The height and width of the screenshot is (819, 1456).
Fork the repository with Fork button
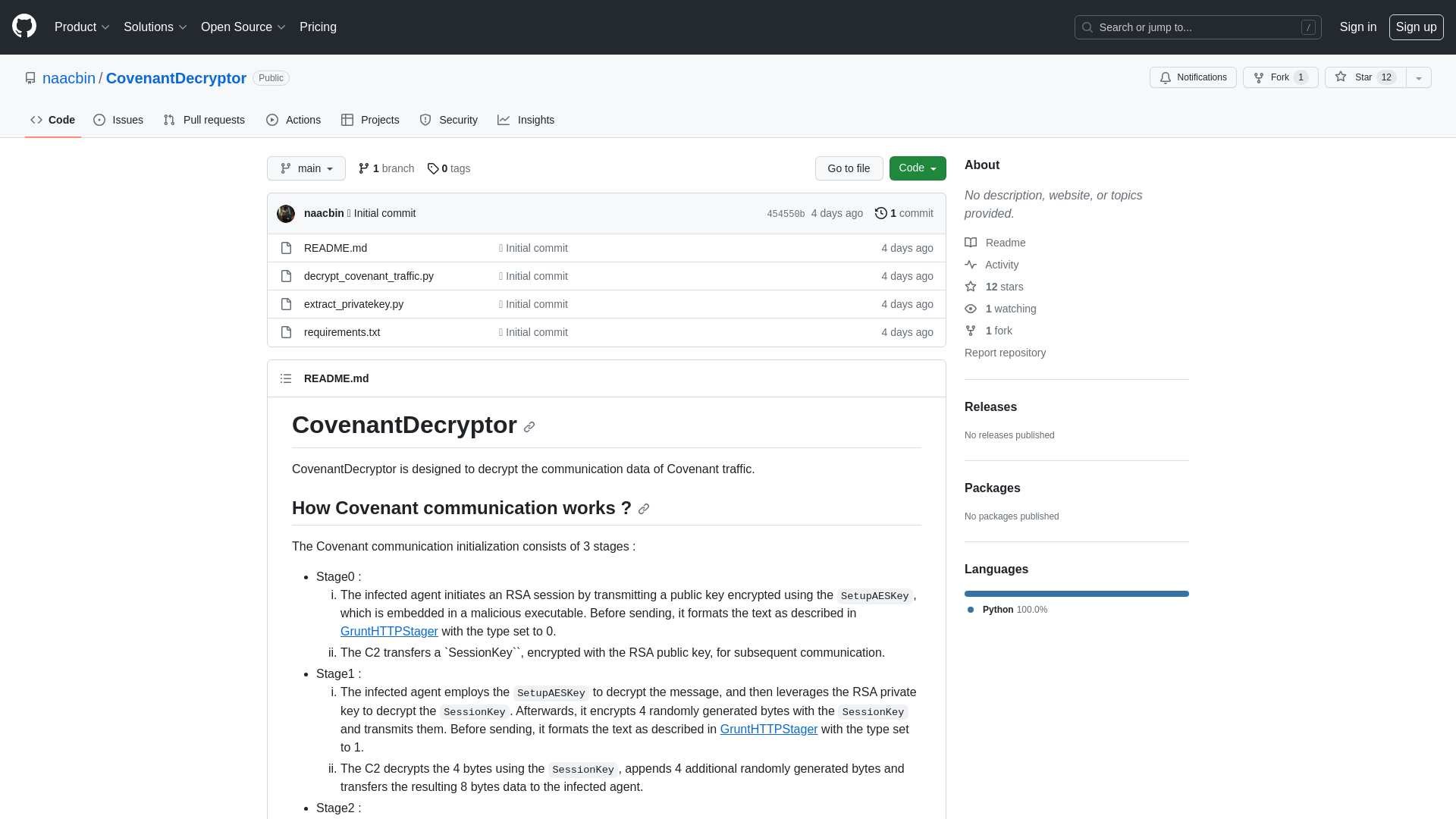click(1281, 77)
